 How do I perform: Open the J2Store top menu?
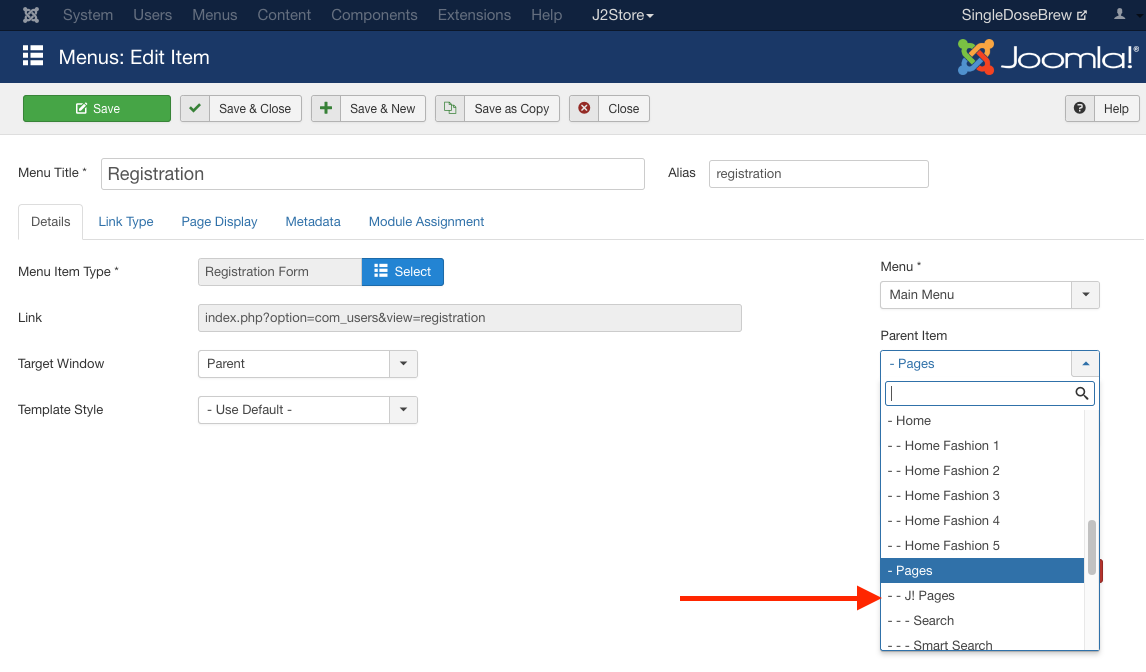[x=620, y=15]
